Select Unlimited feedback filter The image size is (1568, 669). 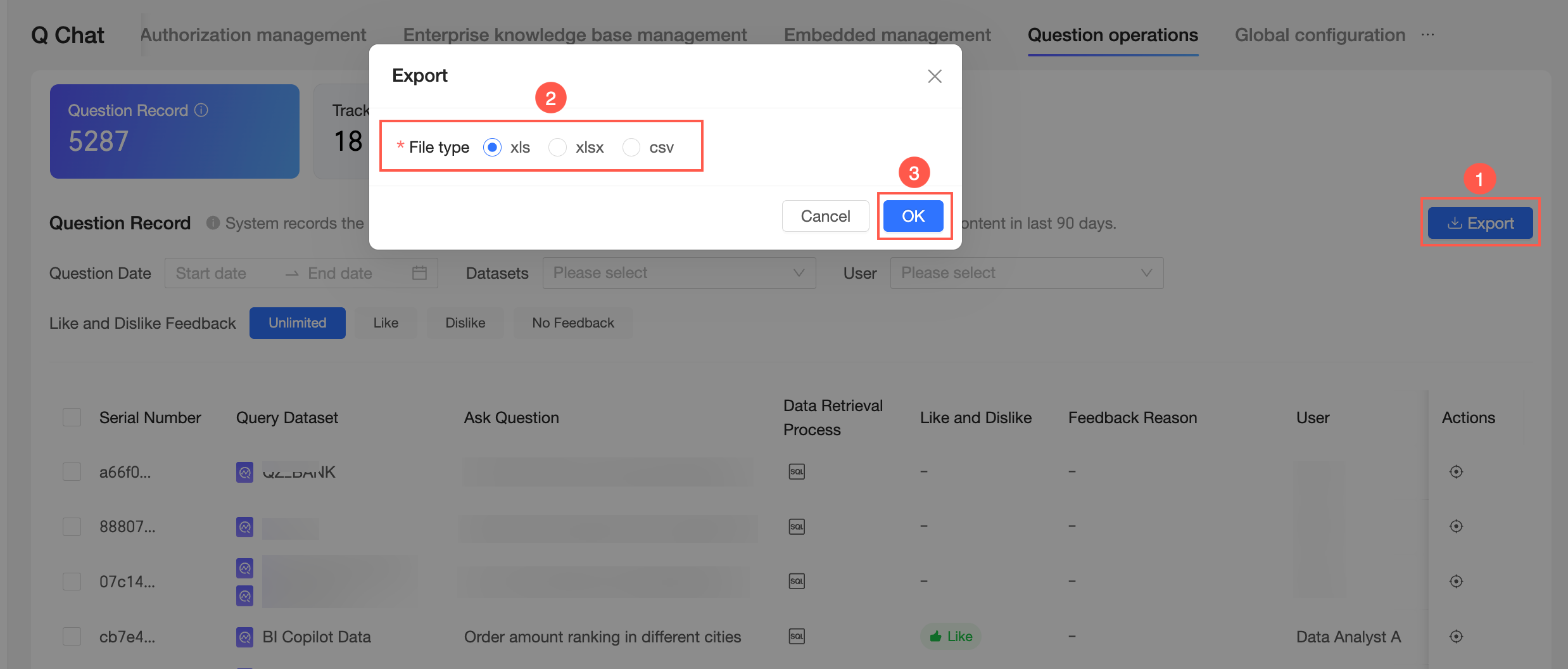tap(297, 323)
